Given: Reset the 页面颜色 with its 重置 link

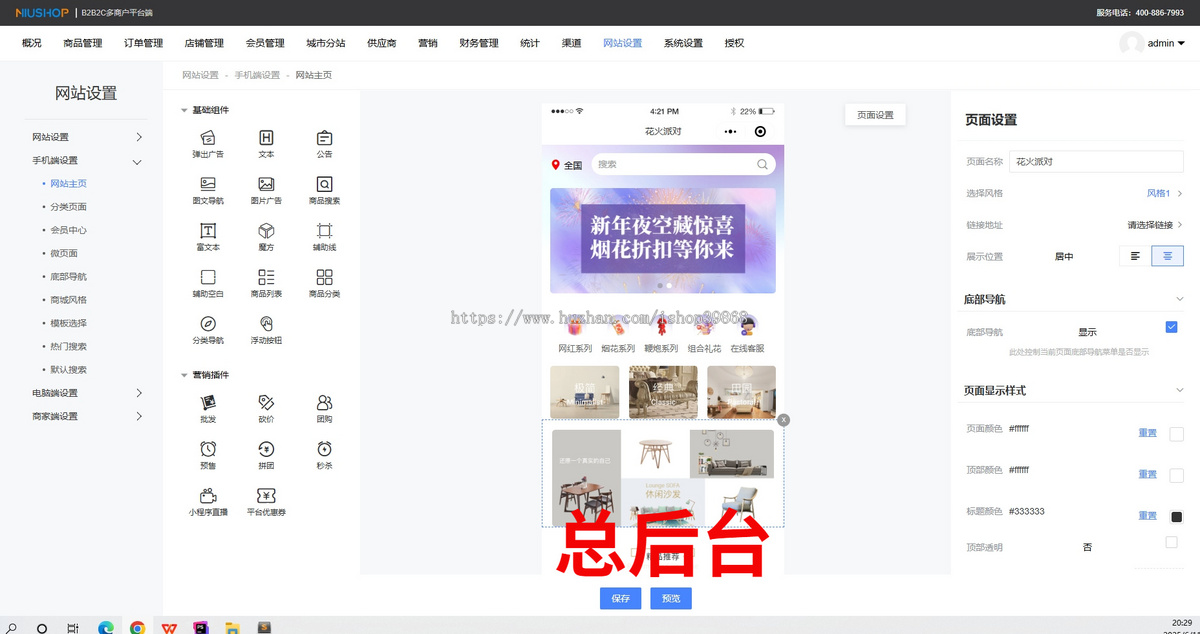Looking at the screenshot, I should 1147,433.
